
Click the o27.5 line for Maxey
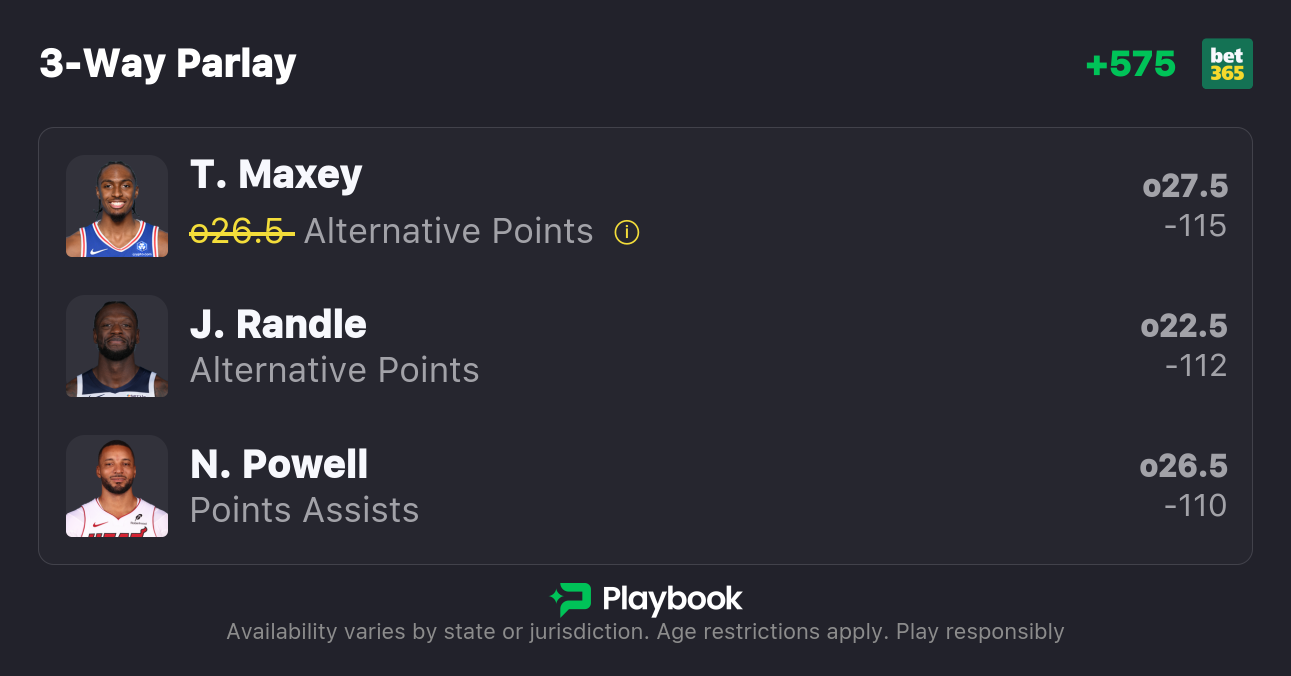1185,186
